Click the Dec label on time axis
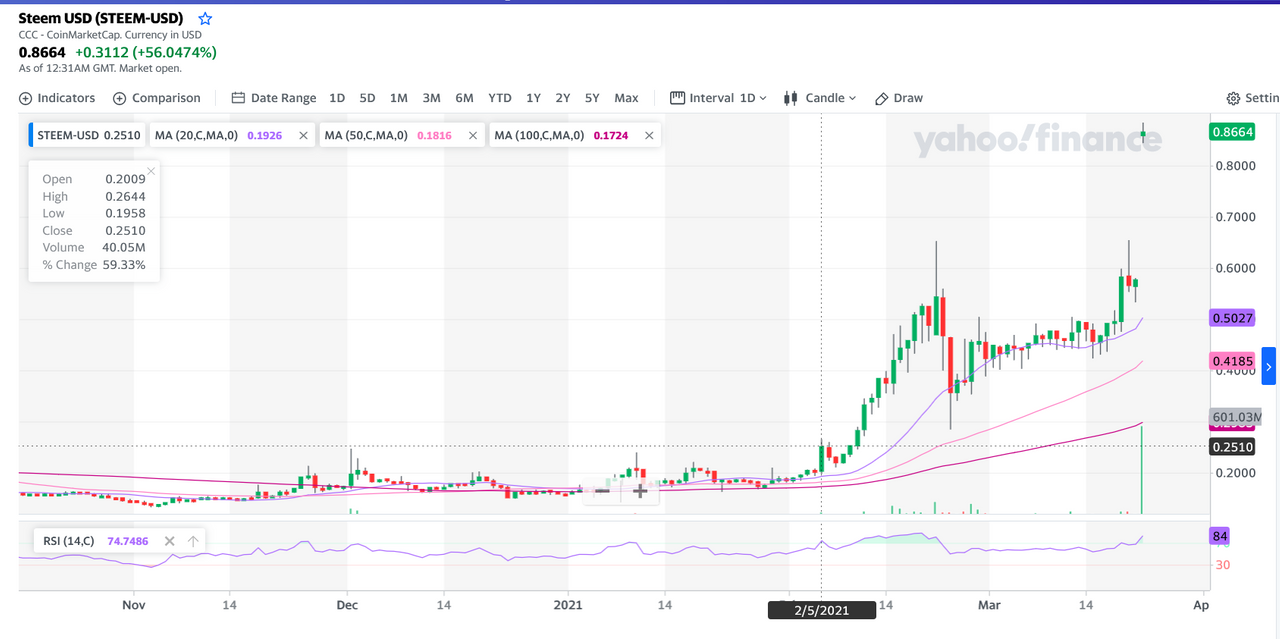The height and width of the screenshot is (639, 1280). tap(347, 605)
